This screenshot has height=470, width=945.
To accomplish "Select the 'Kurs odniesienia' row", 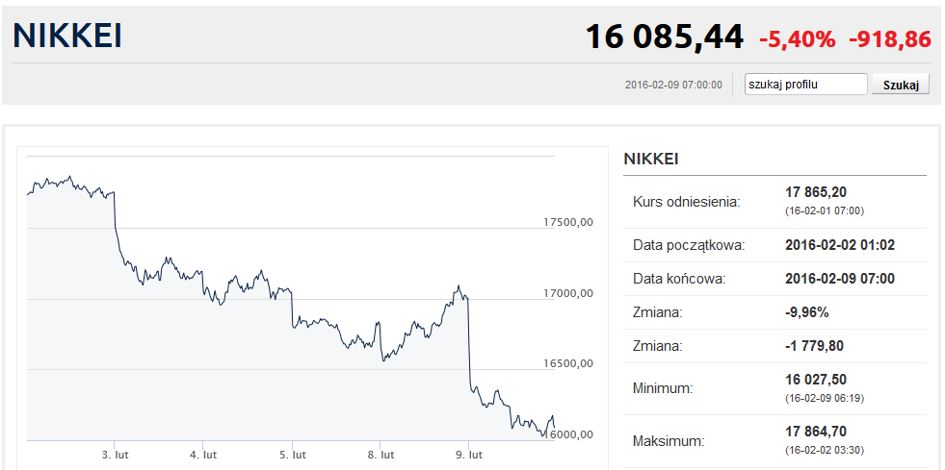I will (x=775, y=200).
